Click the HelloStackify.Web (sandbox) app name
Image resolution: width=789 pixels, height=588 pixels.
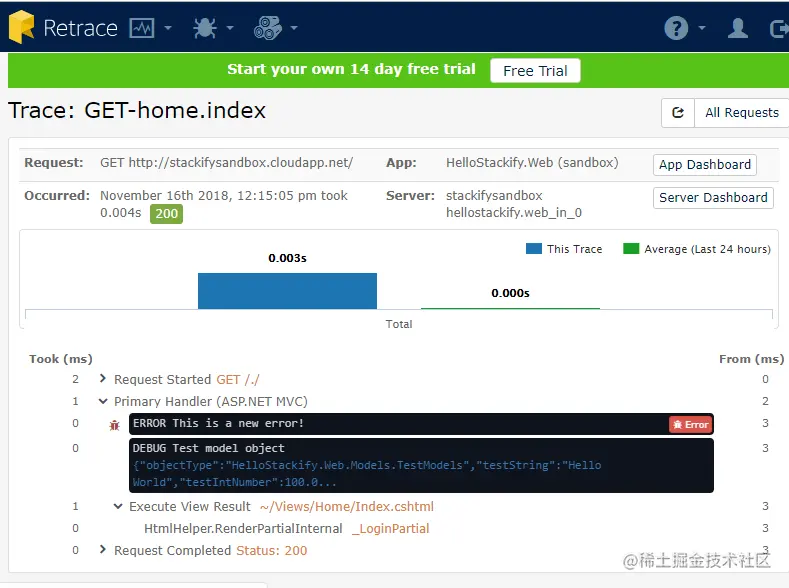click(532, 163)
